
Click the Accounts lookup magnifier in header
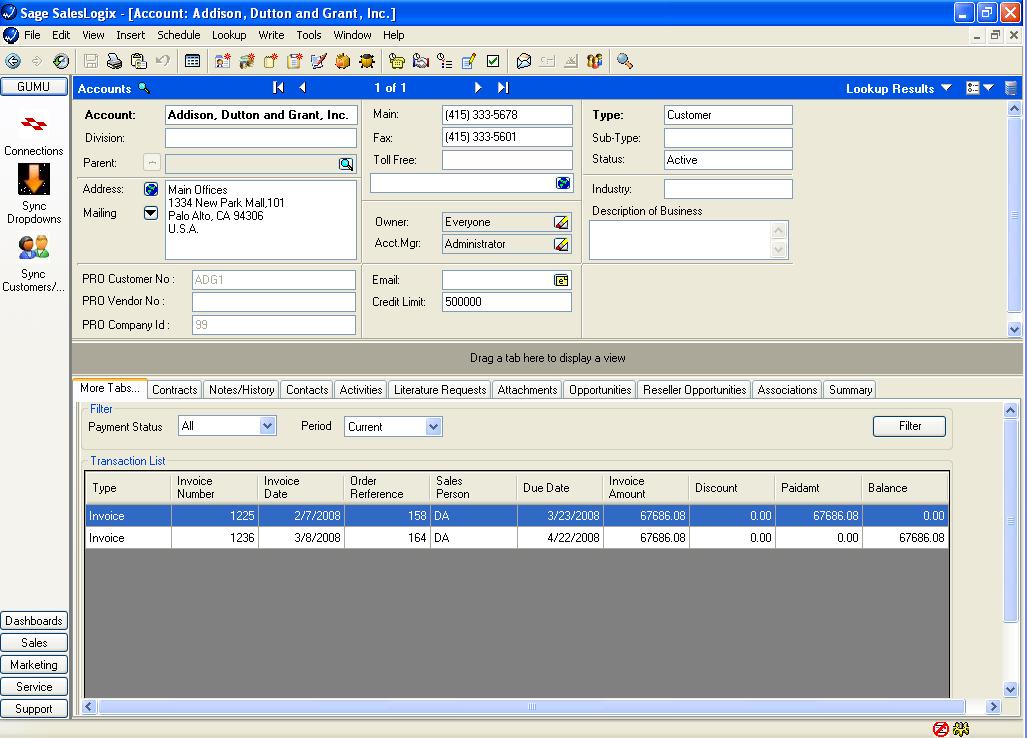coord(144,88)
